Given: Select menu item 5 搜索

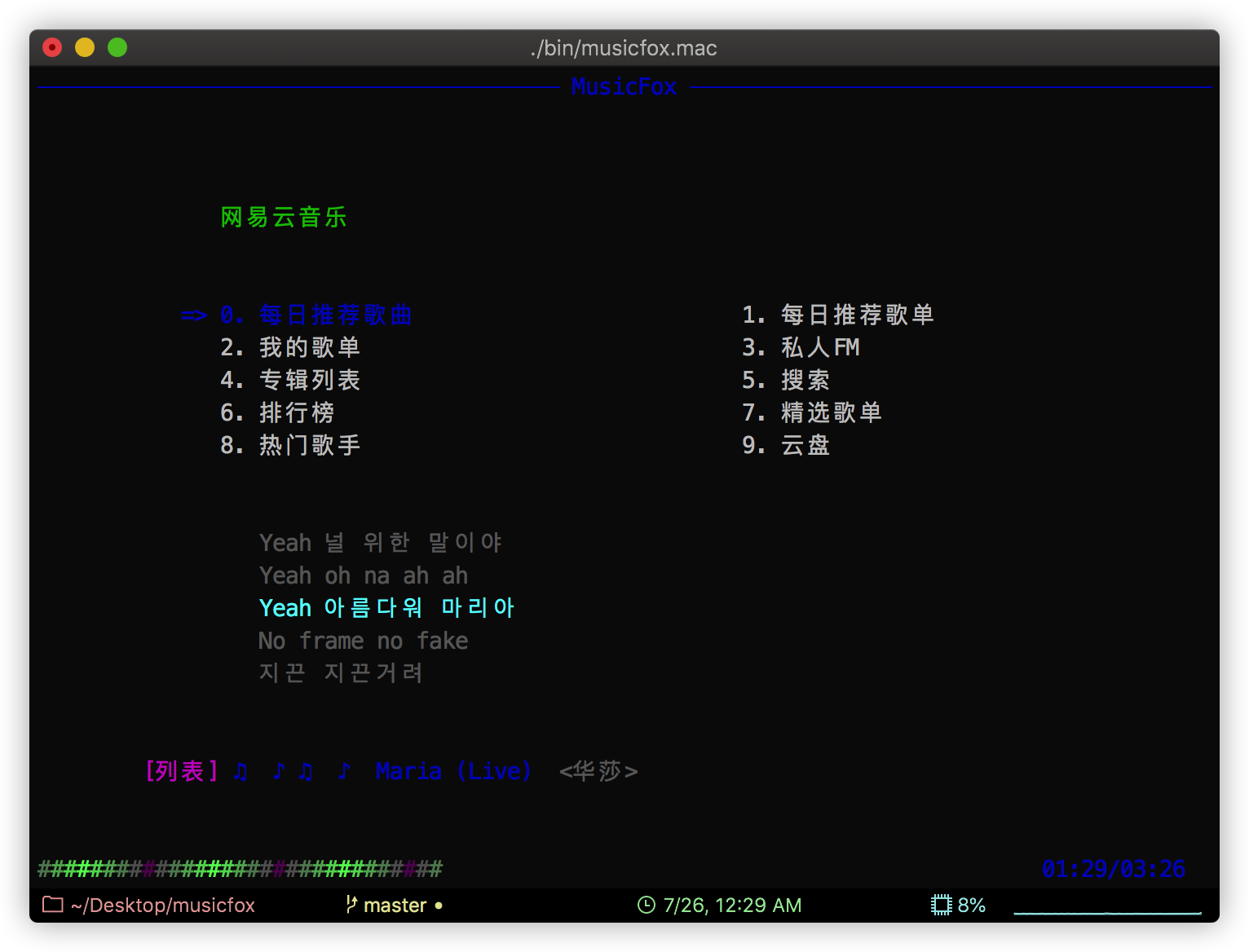Looking at the screenshot, I should tap(785, 380).
